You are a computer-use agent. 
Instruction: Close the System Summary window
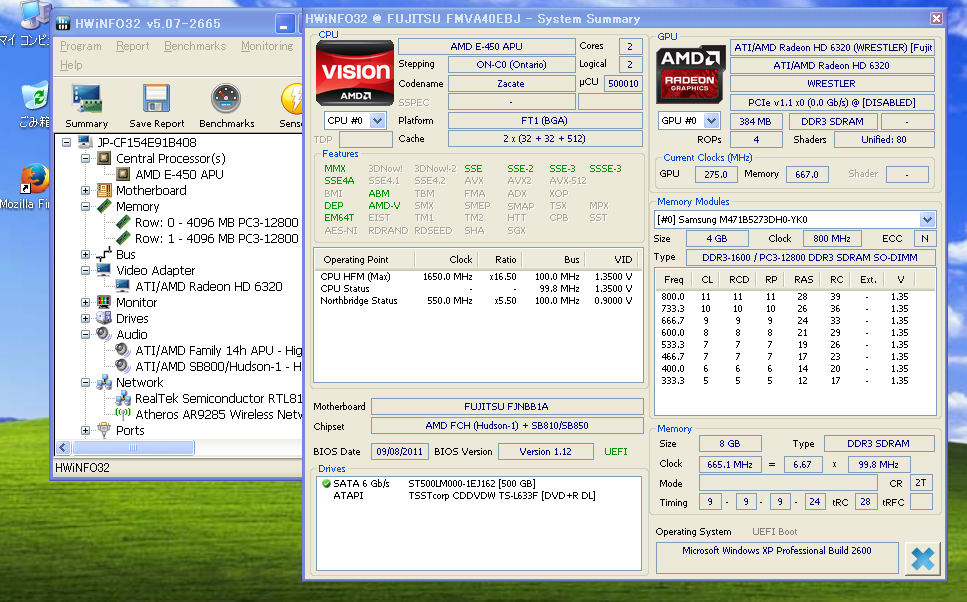pyautogui.click(x=936, y=19)
